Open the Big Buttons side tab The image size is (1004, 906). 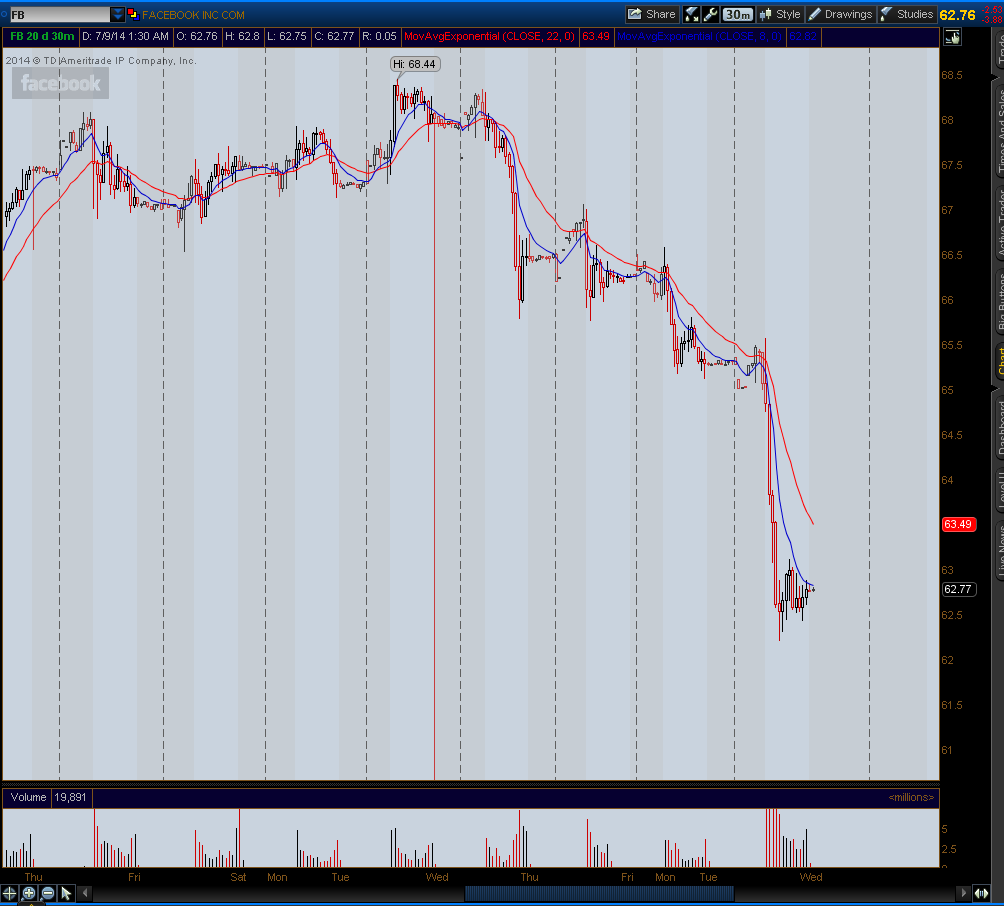point(999,301)
